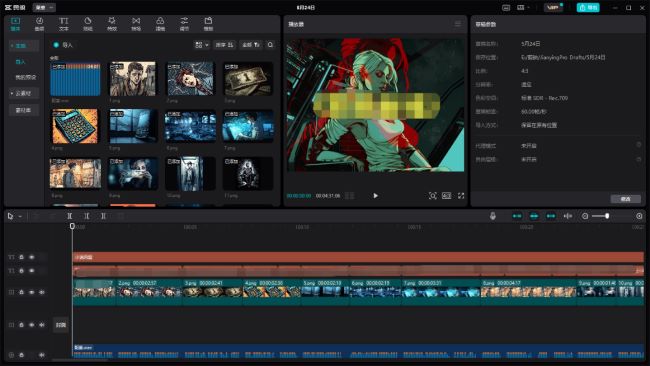
Task: Select the blue audio waveform media thumbnail
Action: coord(75,79)
